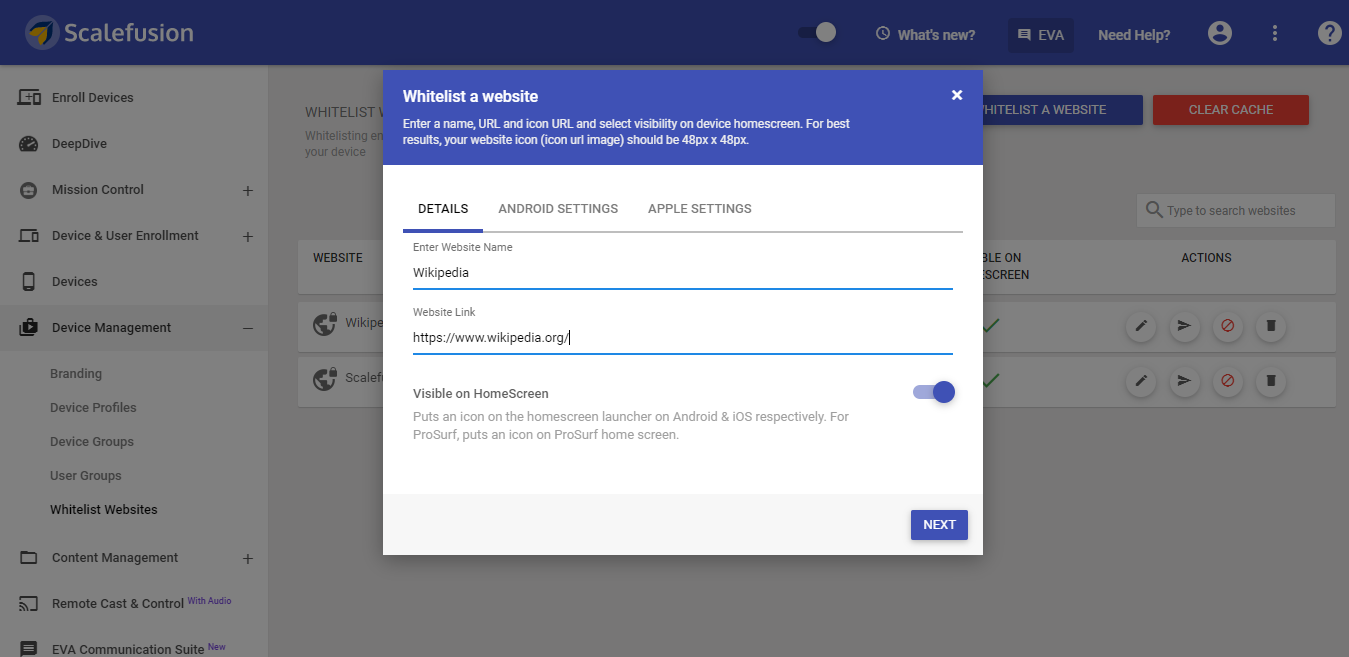
Task: Click the Devices phone icon
Action: pyautogui.click(x=29, y=282)
